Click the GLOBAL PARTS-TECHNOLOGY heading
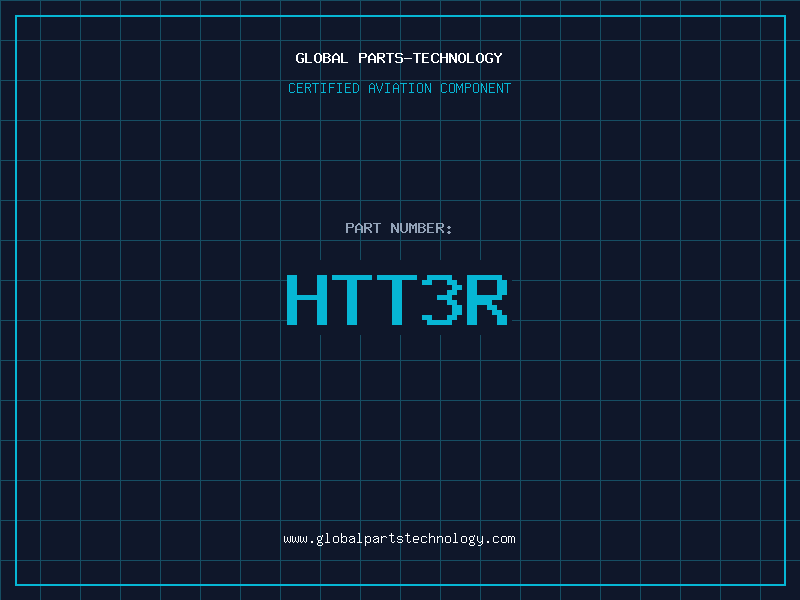This screenshot has height=600, width=800. coord(399,58)
